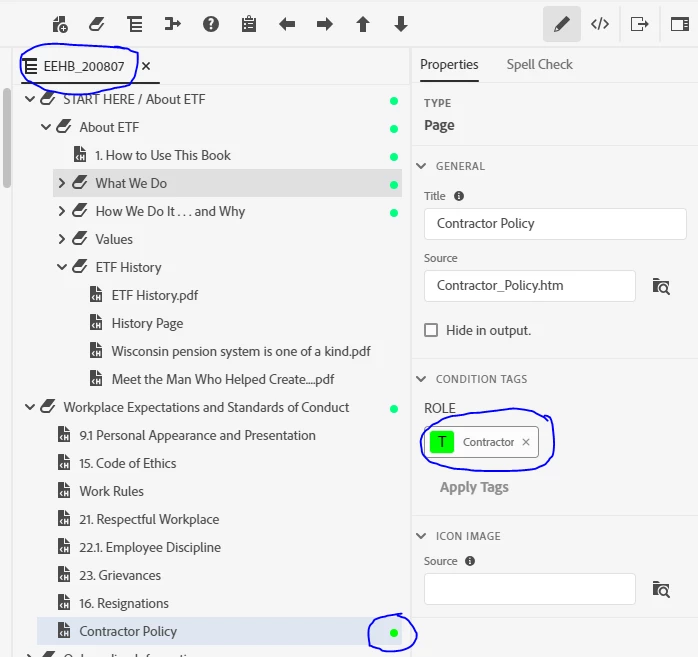Toggle the right panel layout icon
698x657 pixels.
point(680,24)
